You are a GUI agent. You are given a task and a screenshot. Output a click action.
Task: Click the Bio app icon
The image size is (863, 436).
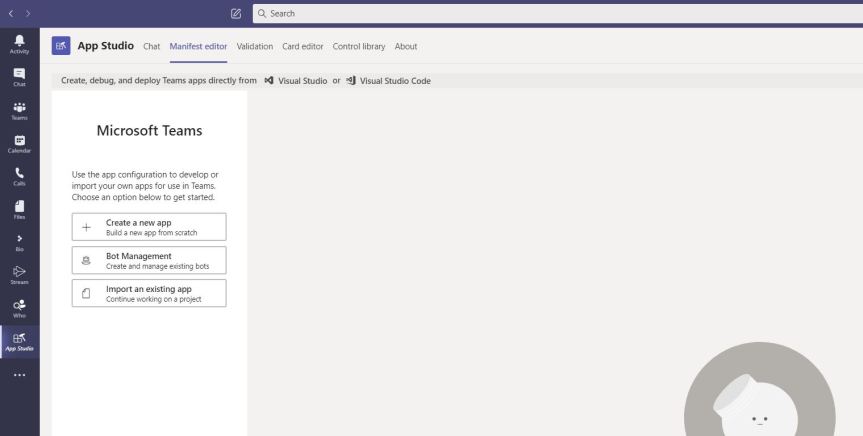coord(19,241)
